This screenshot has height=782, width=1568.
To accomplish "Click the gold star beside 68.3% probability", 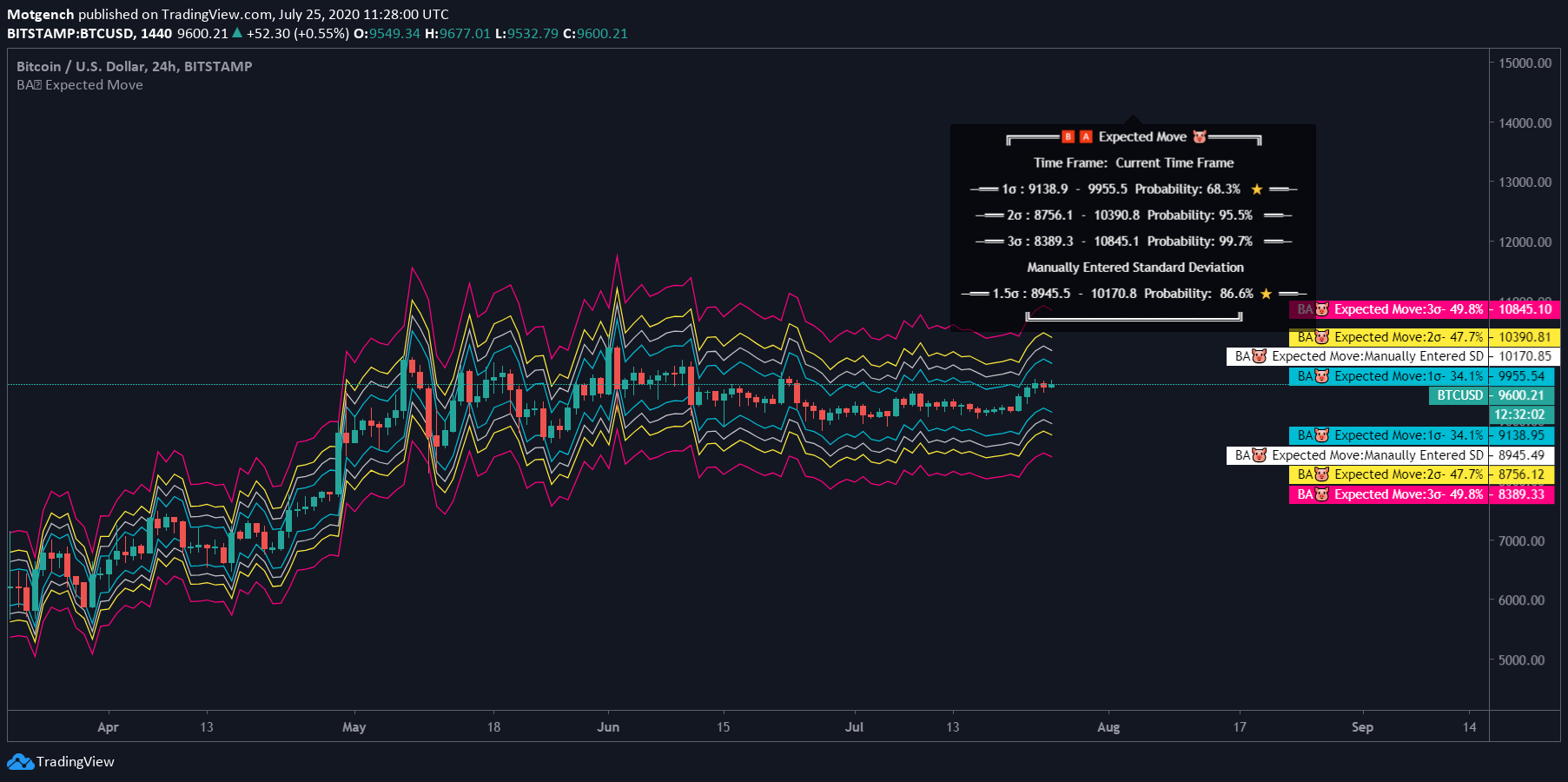I will click(x=1256, y=189).
